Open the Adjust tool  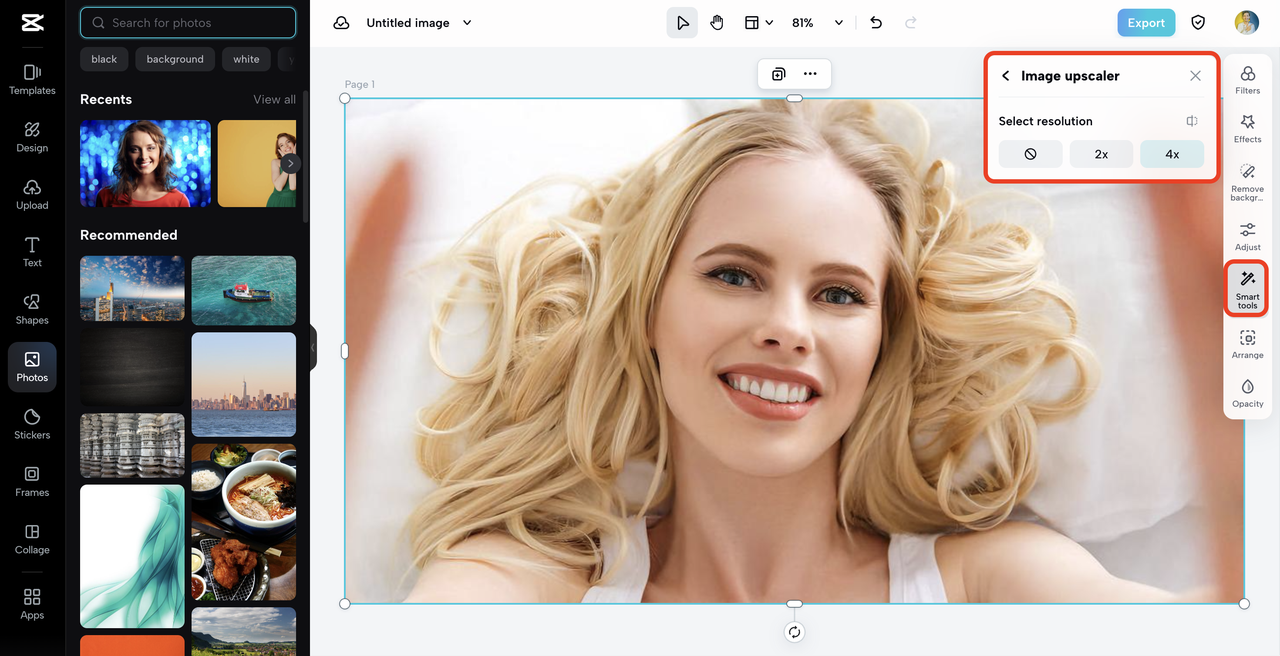coord(1247,237)
